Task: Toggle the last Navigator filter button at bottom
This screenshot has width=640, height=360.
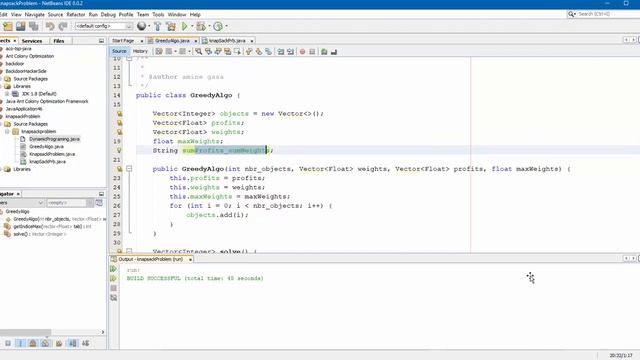Action: click(85, 343)
